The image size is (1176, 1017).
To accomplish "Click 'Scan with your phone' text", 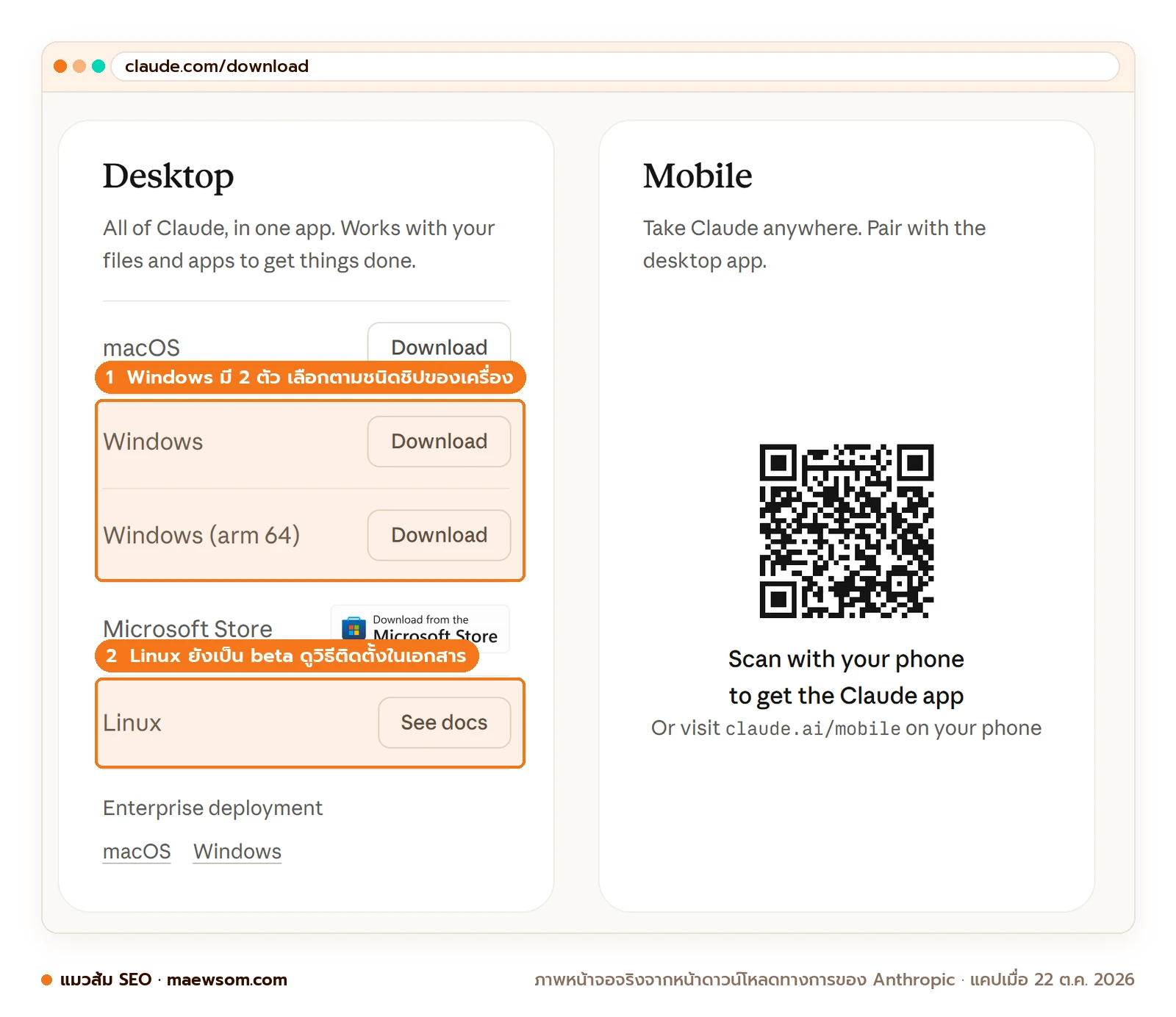I will tap(846, 660).
